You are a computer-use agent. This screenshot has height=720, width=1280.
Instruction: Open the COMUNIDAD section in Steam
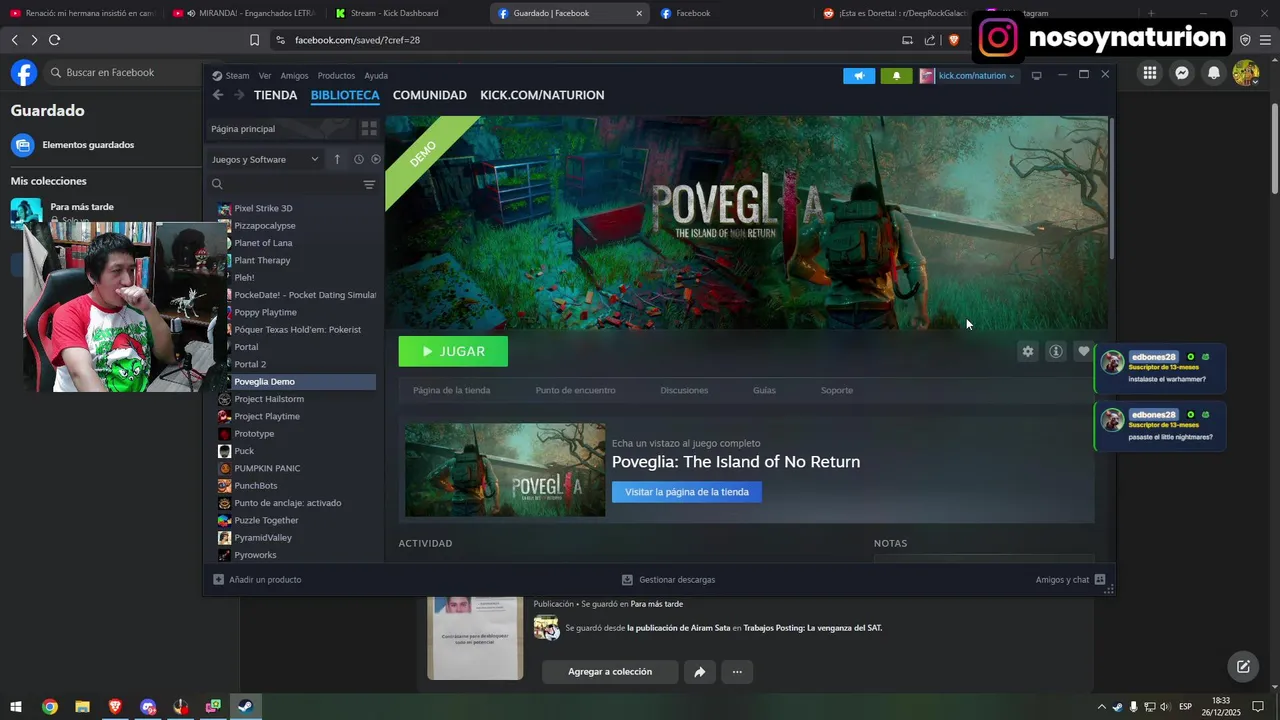430,95
